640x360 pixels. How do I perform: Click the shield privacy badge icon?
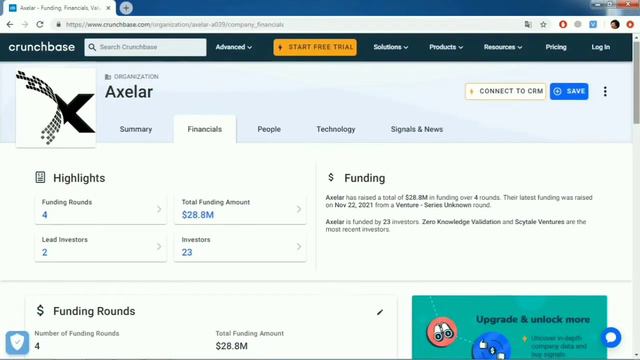(17, 342)
